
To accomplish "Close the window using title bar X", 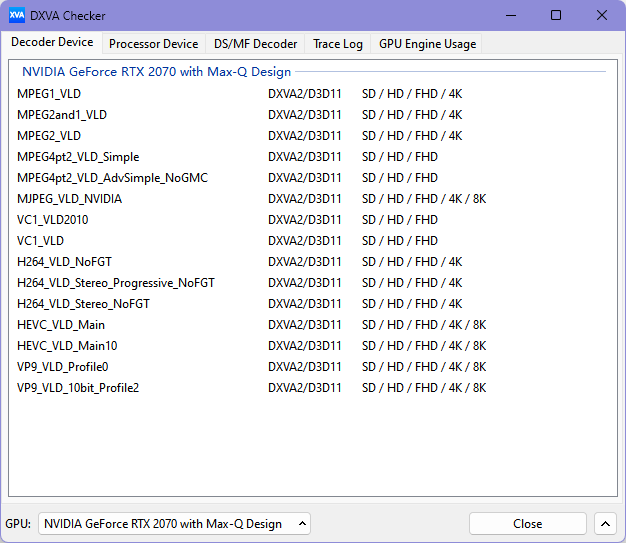I will pyautogui.click(x=601, y=15).
